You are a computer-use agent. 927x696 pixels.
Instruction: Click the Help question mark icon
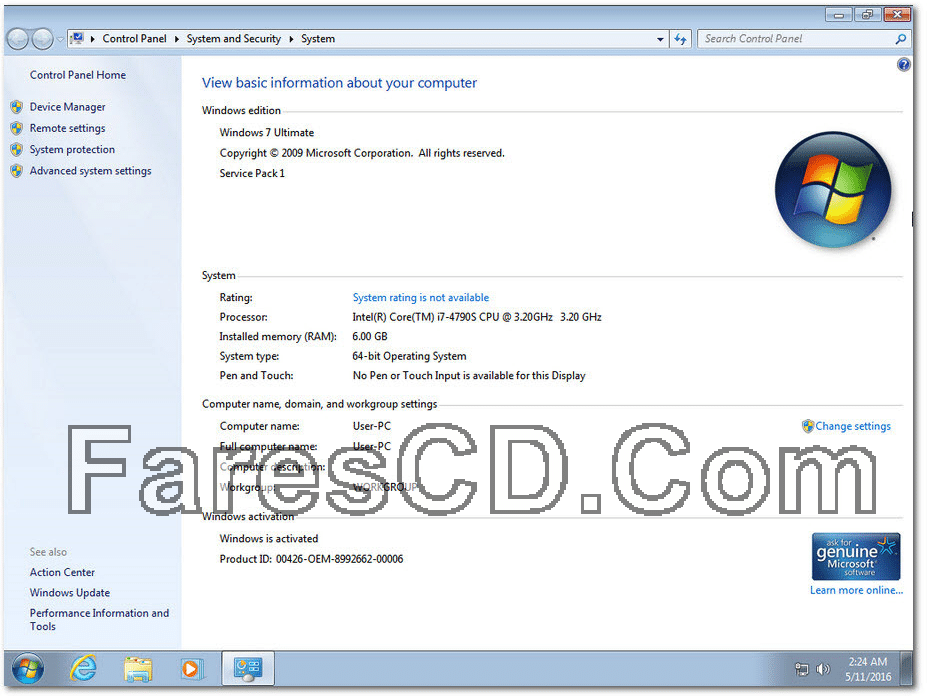pyautogui.click(x=903, y=64)
